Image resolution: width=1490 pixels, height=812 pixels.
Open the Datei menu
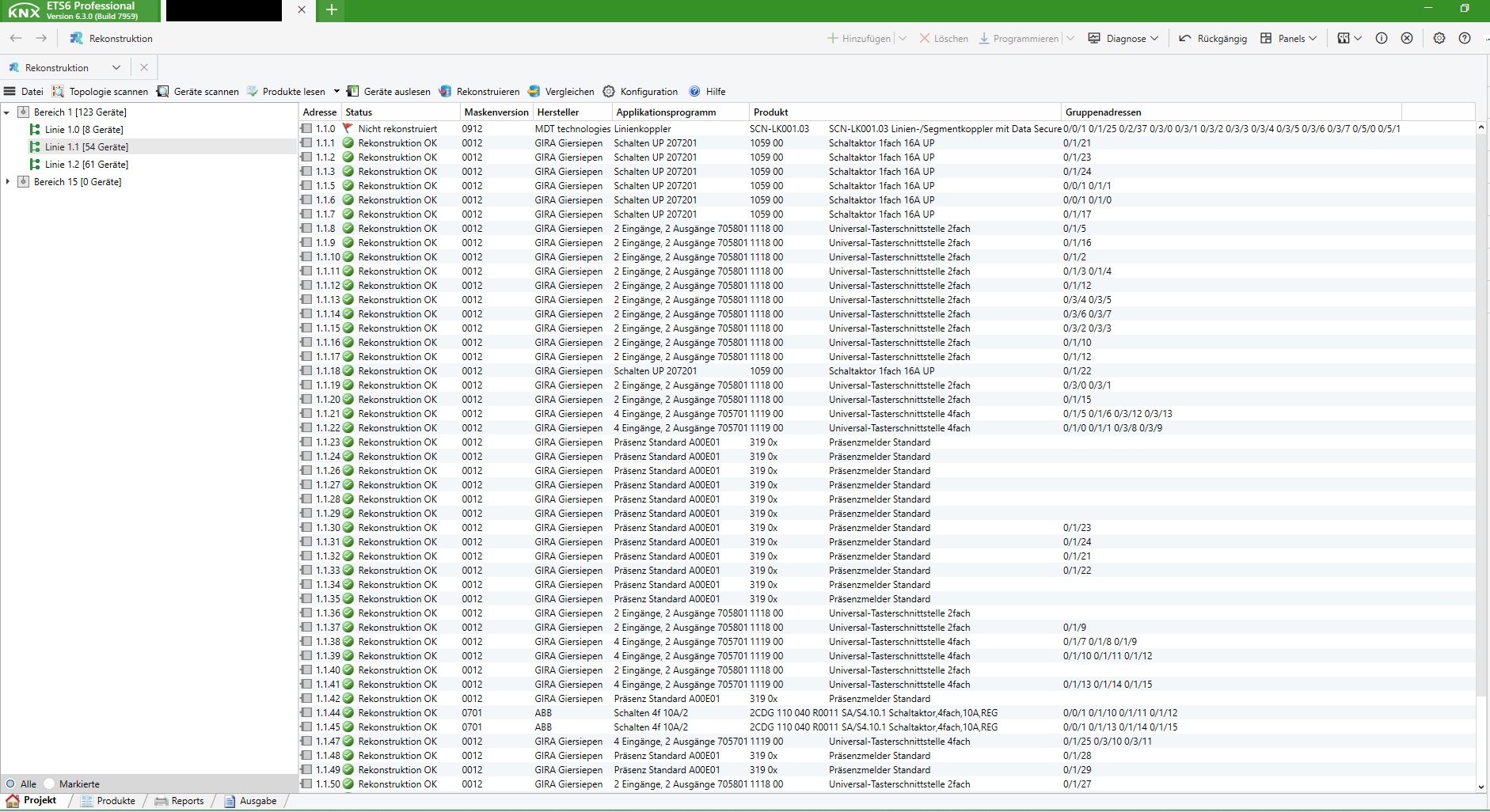pyautogui.click(x=24, y=92)
